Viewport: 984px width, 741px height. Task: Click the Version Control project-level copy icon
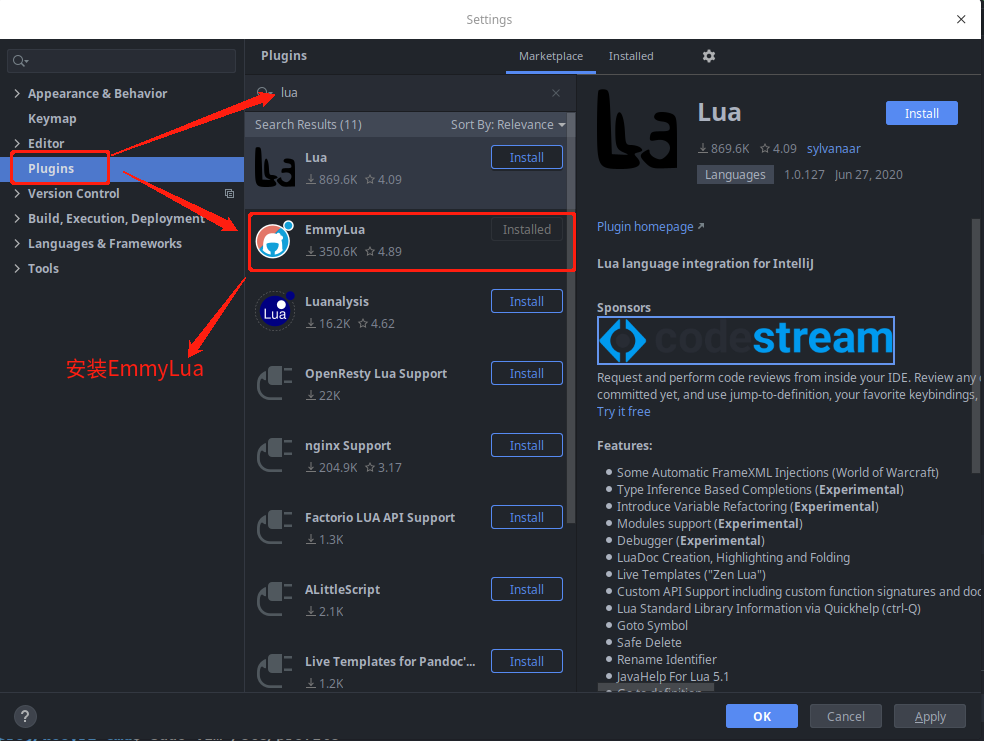coord(229,194)
